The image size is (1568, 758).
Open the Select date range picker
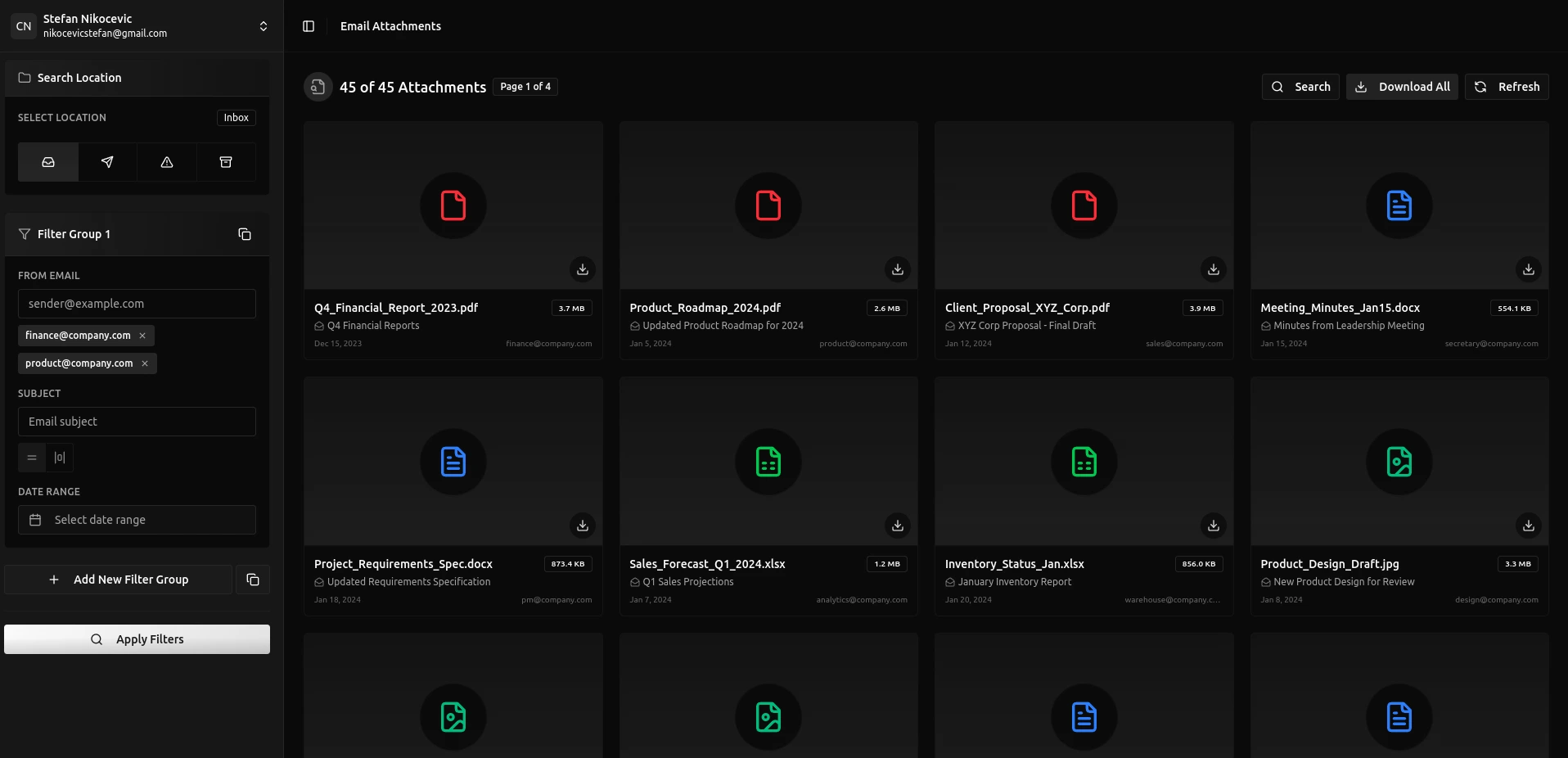pyautogui.click(x=137, y=520)
